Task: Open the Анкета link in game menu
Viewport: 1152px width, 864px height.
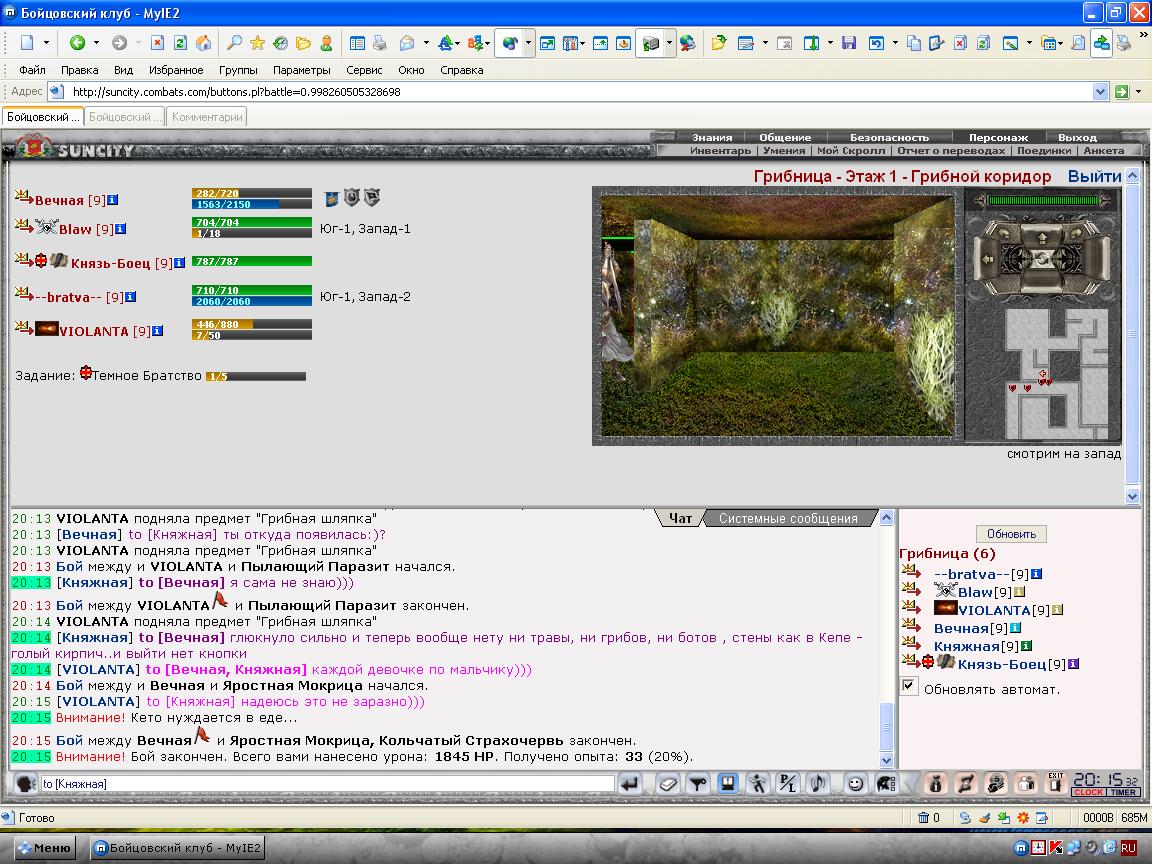Action: point(1104,151)
